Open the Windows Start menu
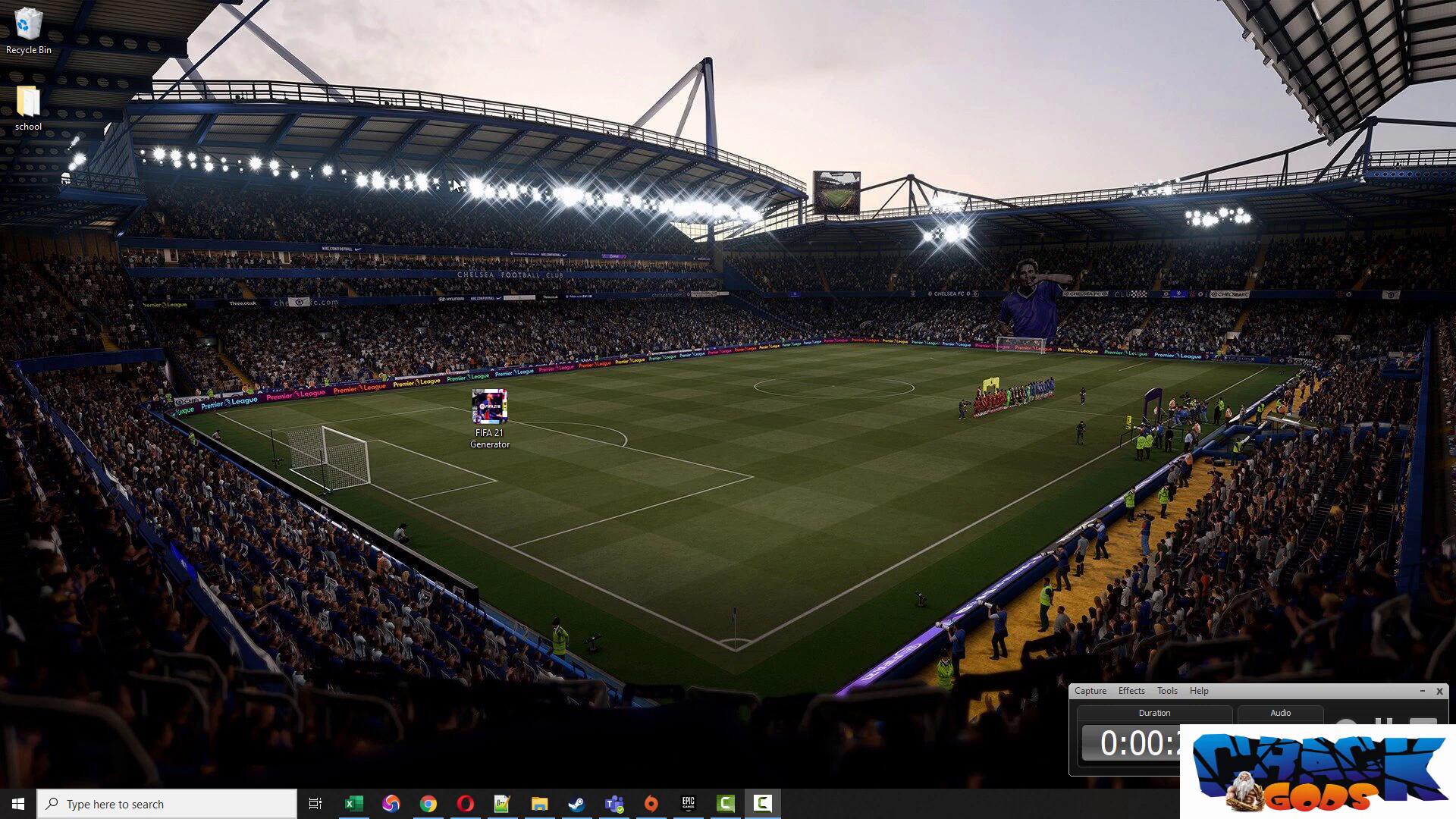 click(18, 804)
